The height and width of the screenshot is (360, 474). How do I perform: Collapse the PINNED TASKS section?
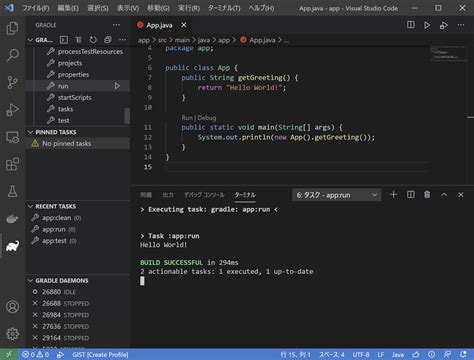click(30, 132)
